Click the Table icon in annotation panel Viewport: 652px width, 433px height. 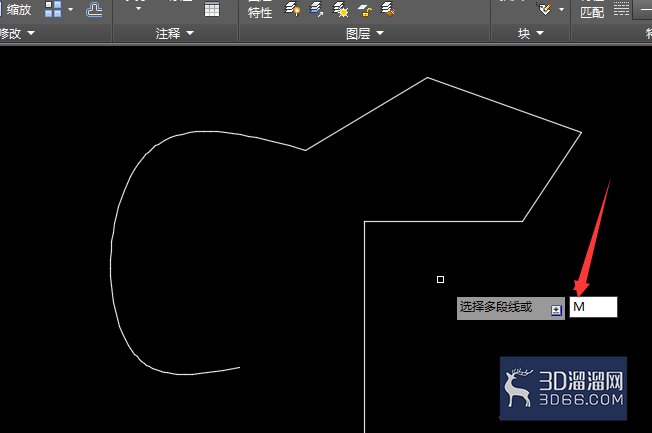tap(212, 9)
